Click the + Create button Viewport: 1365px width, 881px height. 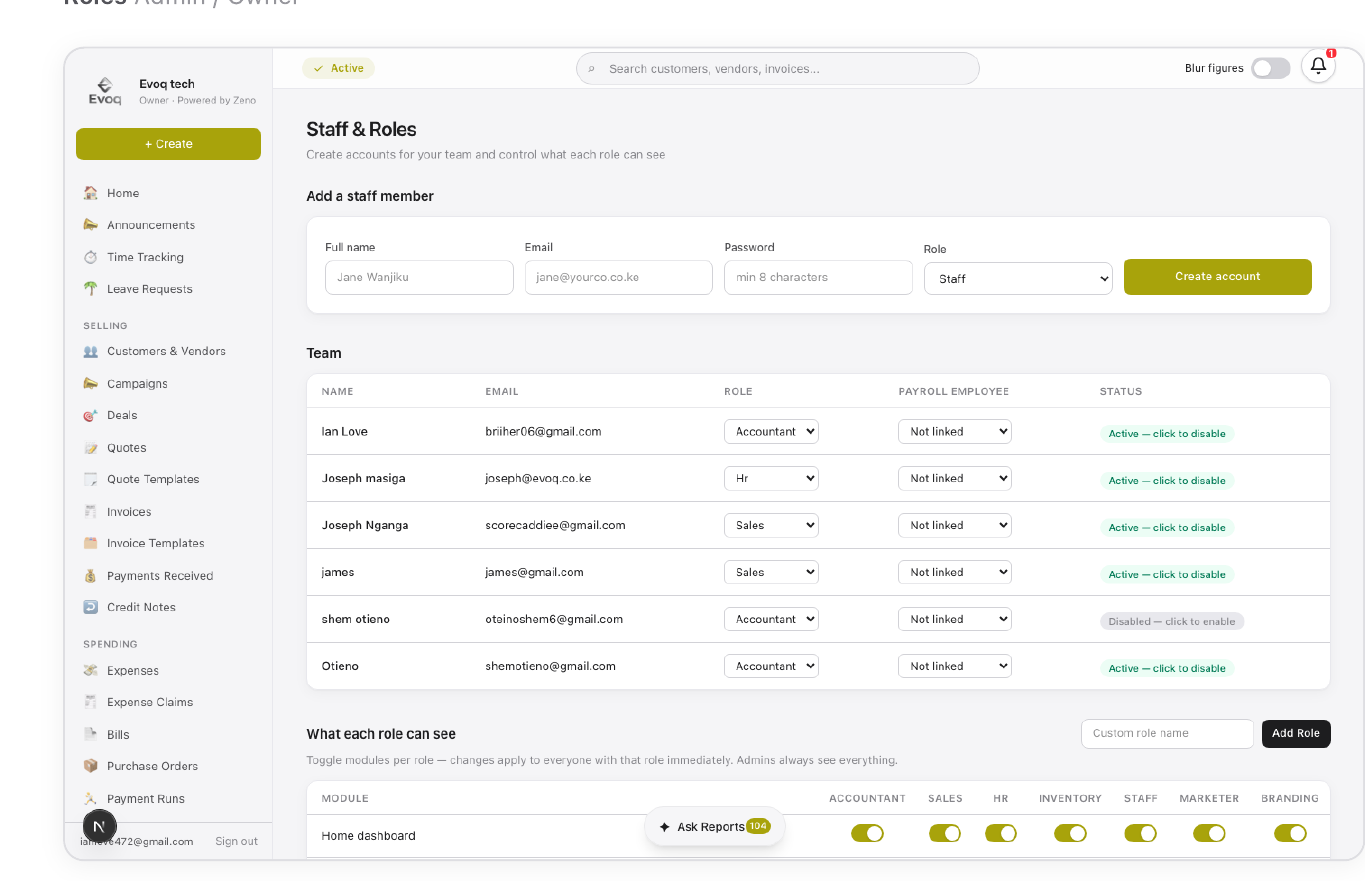click(168, 144)
